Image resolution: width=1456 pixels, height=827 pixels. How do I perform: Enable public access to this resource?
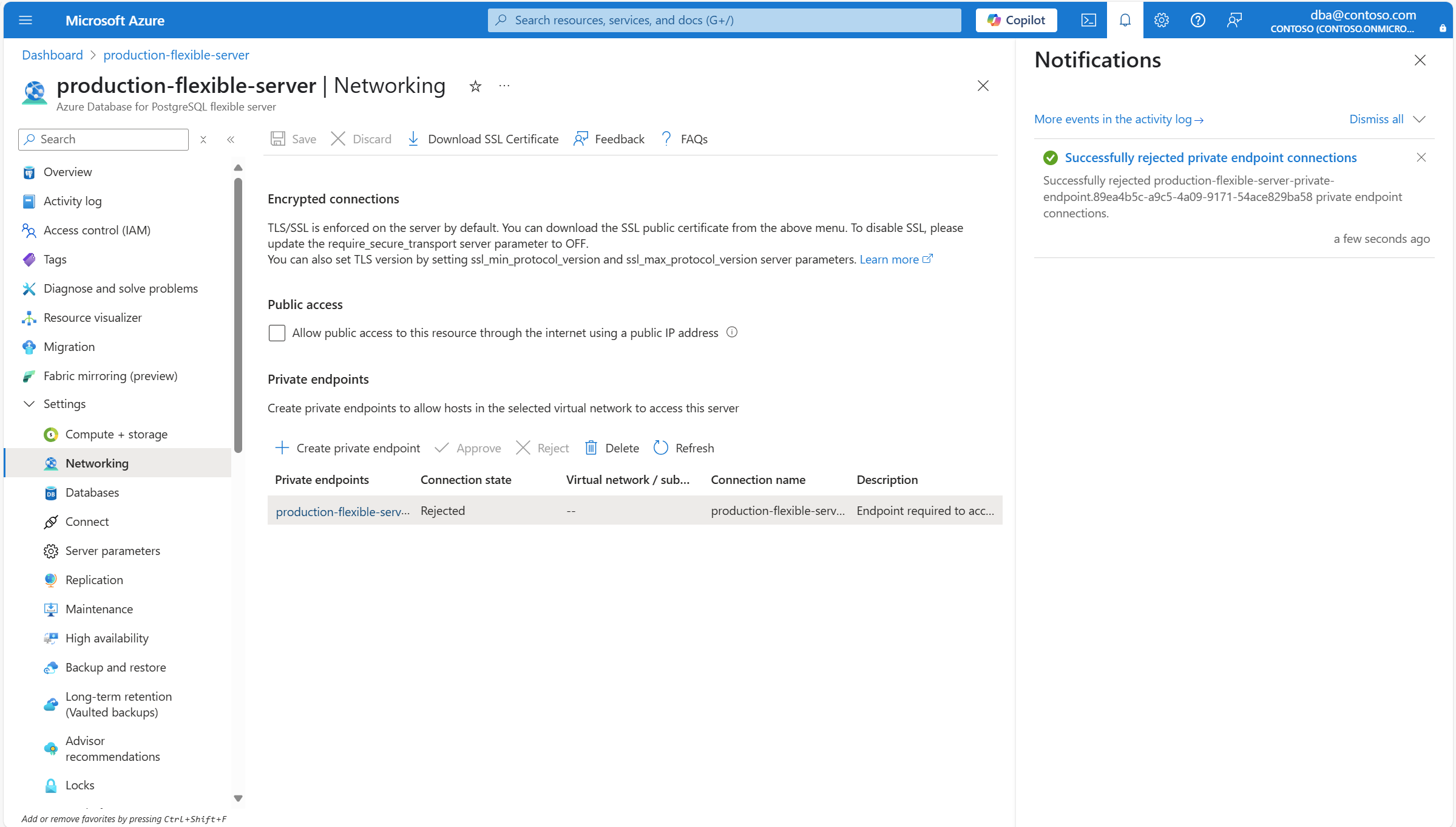click(x=277, y=333)
